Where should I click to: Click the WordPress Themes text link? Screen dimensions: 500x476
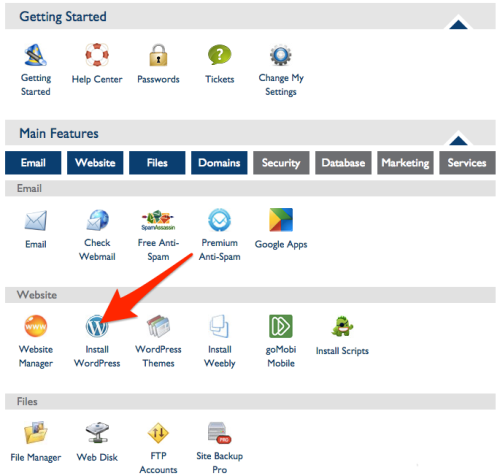tap(158, 356)
